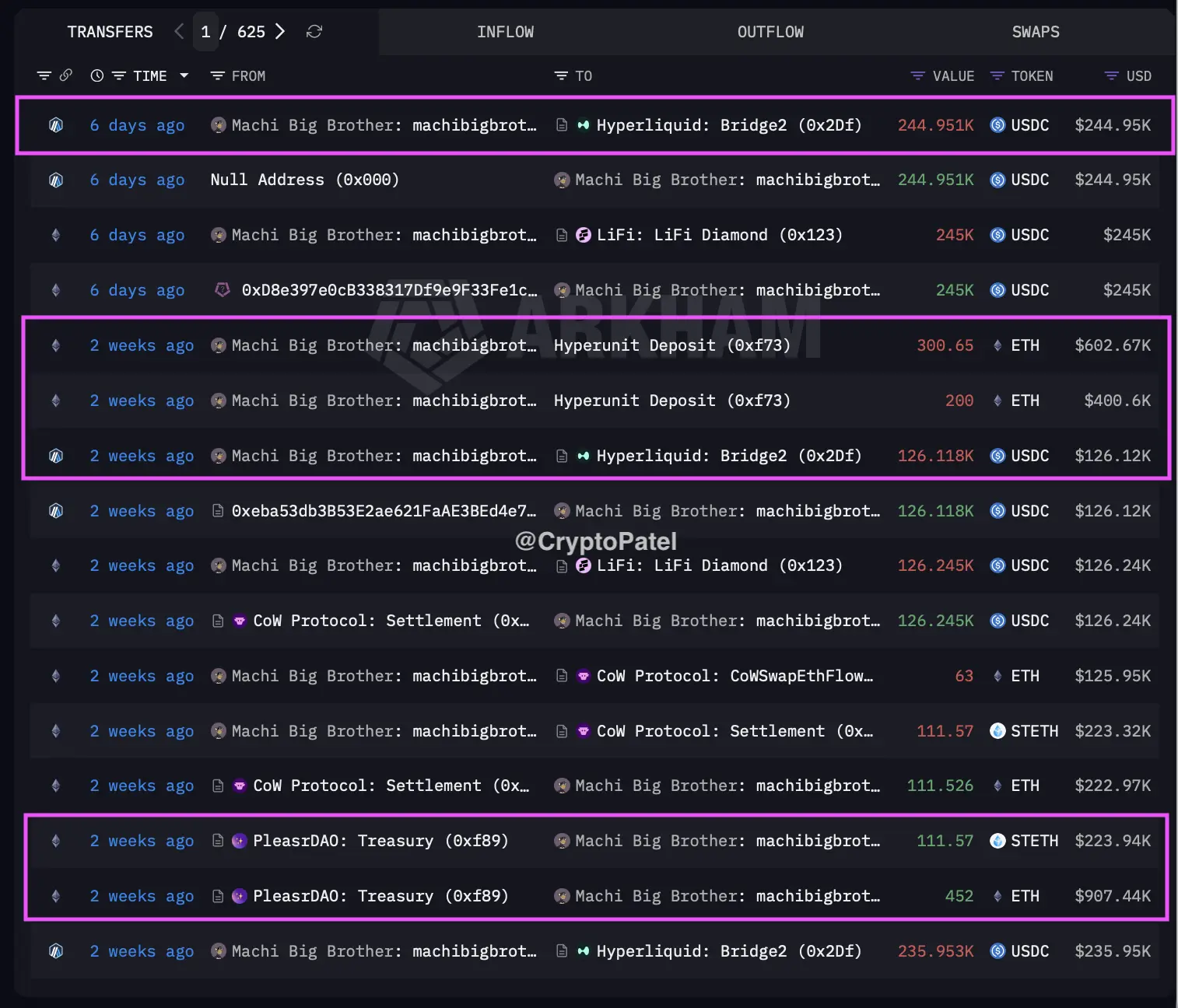Go to next transfers page arrow
Viewport: 1178px width, 1008px height.
click(x=280, y=31)
